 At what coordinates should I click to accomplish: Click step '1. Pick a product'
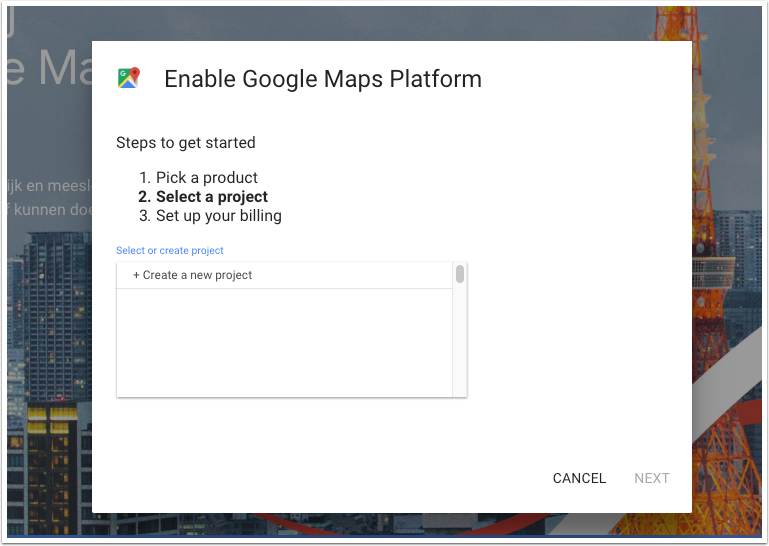point(198,178)
